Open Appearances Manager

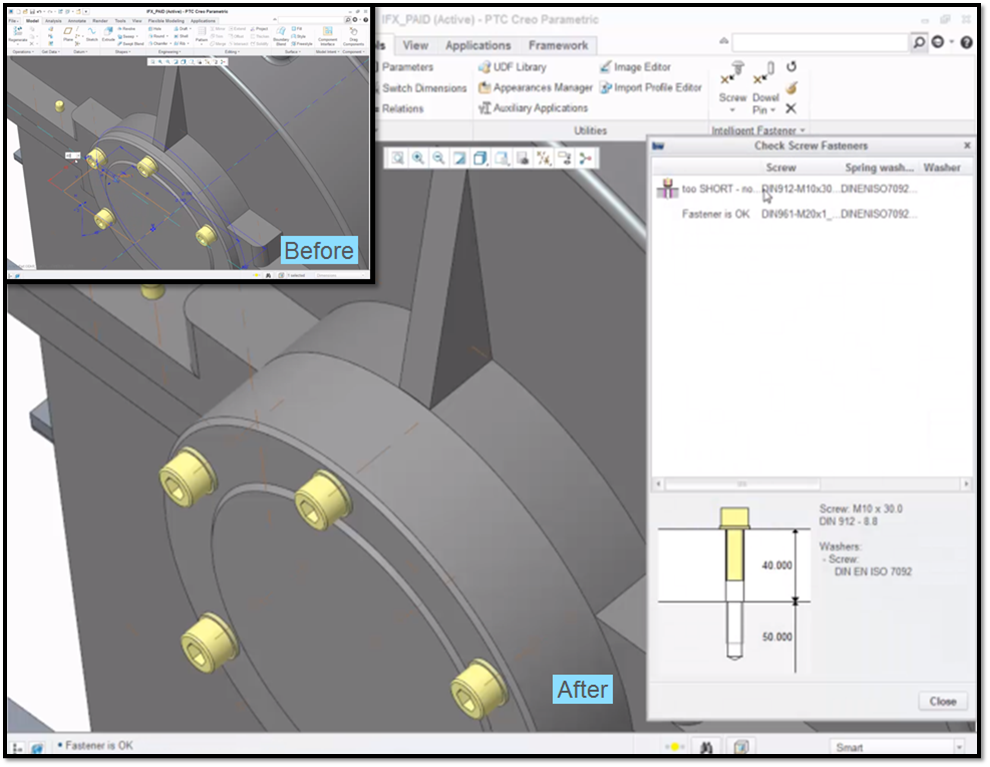(x=535, y=88)
